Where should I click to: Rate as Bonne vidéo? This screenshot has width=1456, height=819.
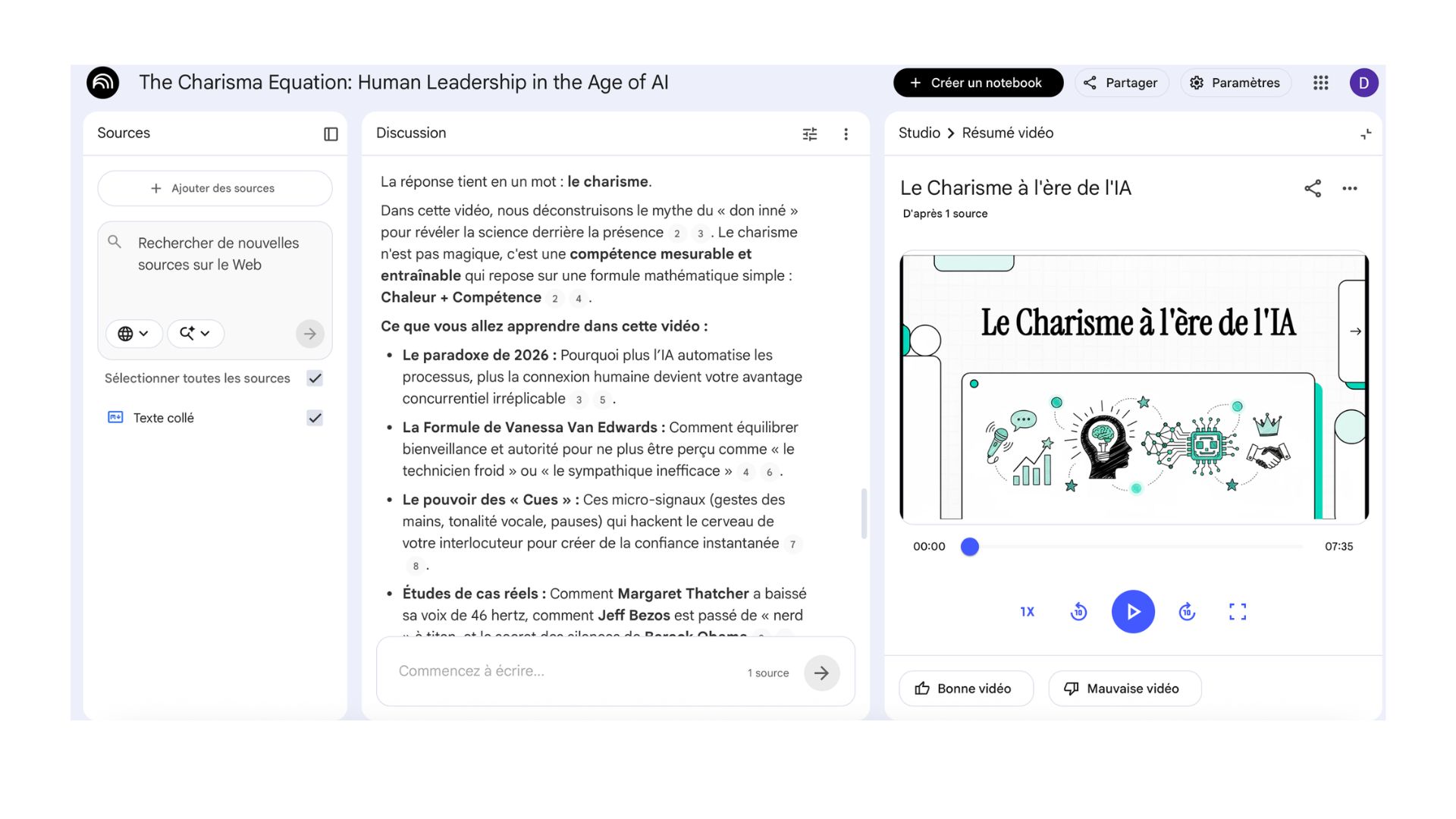(966, 689)
